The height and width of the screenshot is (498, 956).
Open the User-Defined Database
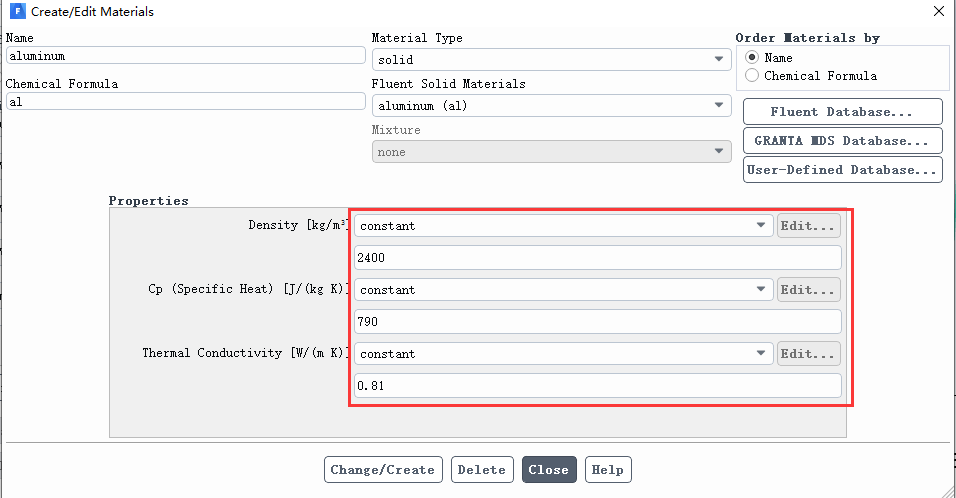coord(843,169)
